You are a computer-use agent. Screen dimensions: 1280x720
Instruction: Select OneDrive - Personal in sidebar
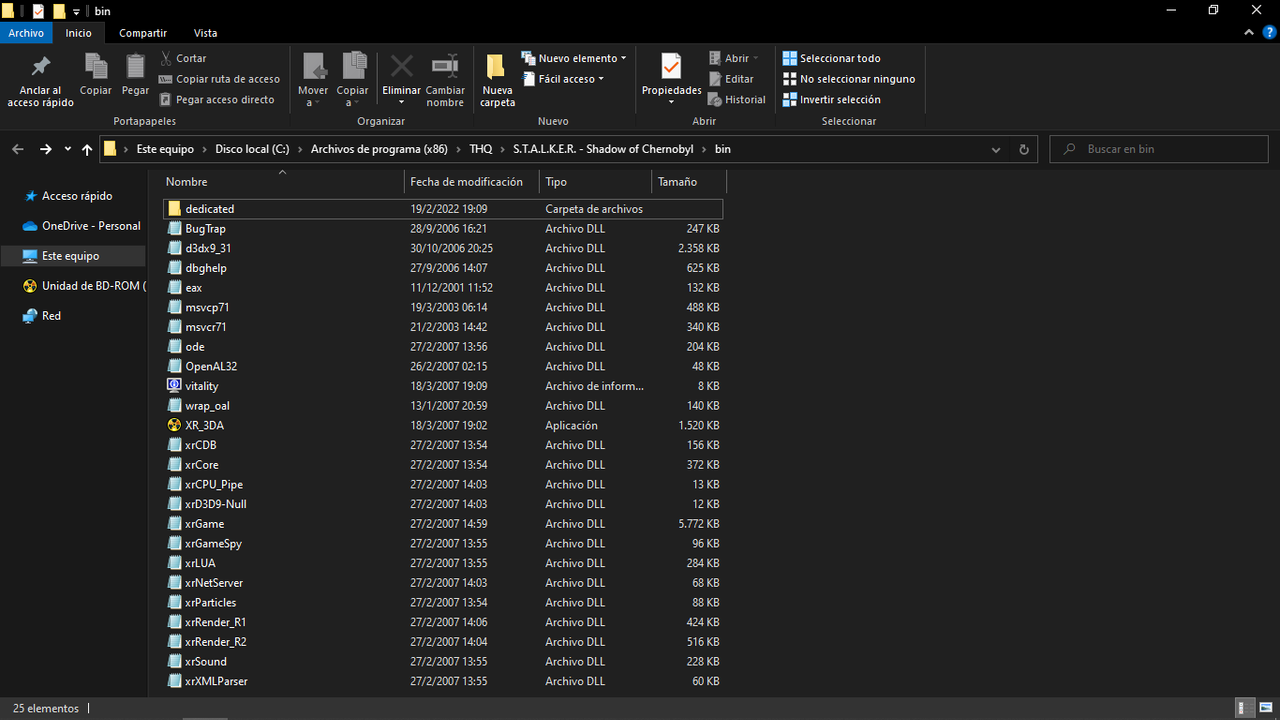point(91,226)
